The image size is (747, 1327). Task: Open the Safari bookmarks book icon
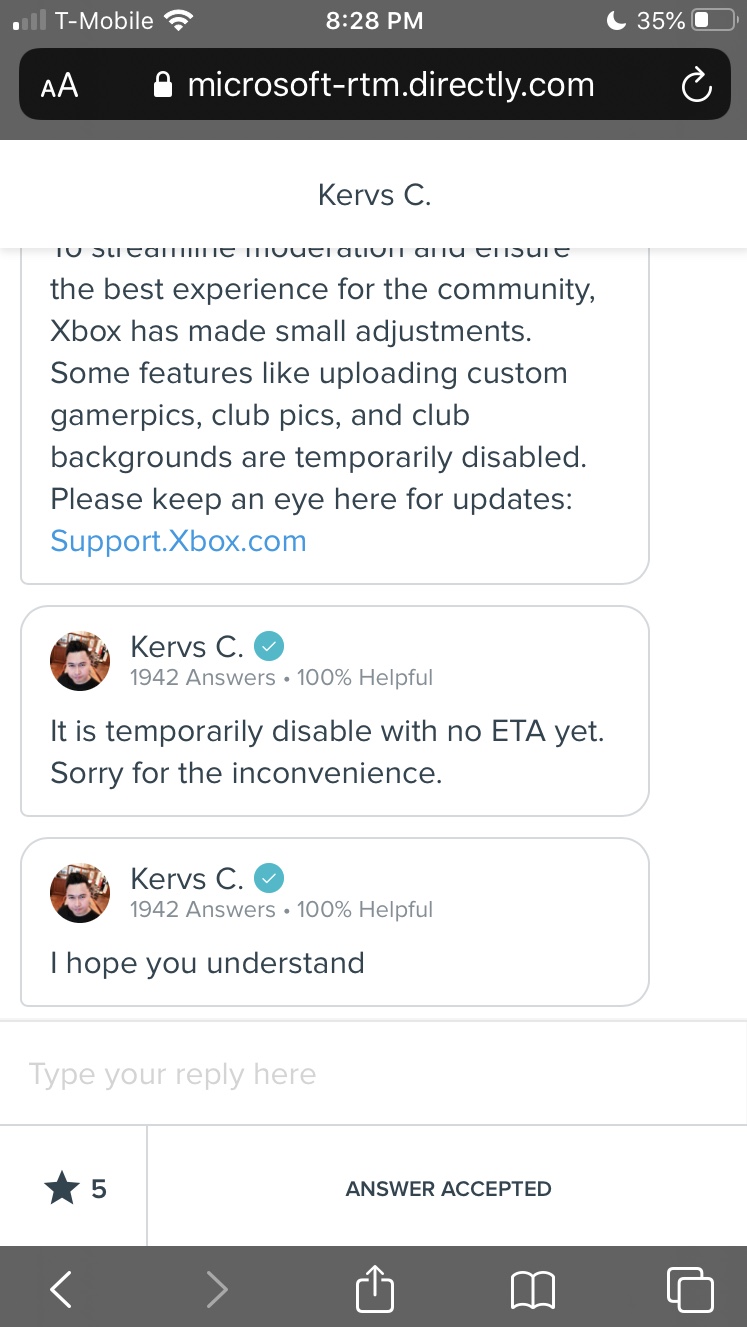point(532,1289)
